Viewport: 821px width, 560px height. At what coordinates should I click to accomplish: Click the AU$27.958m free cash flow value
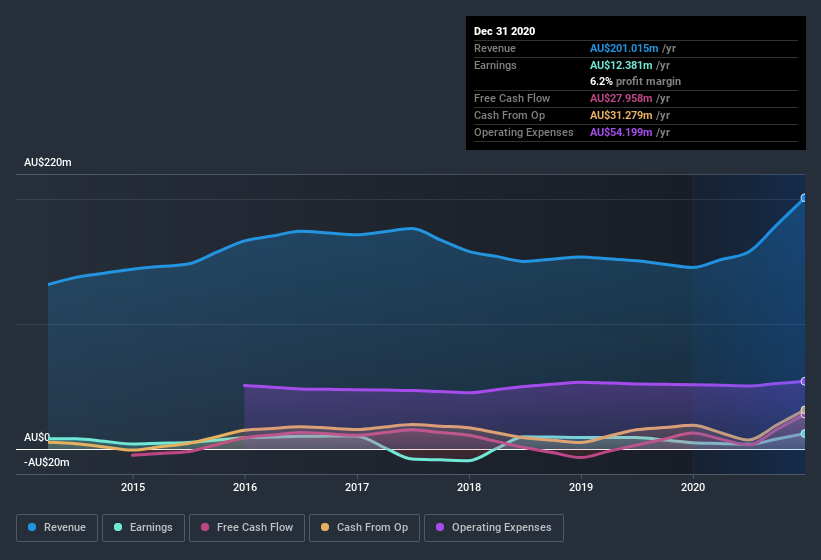pyautogui.click(x=624, y=98)
